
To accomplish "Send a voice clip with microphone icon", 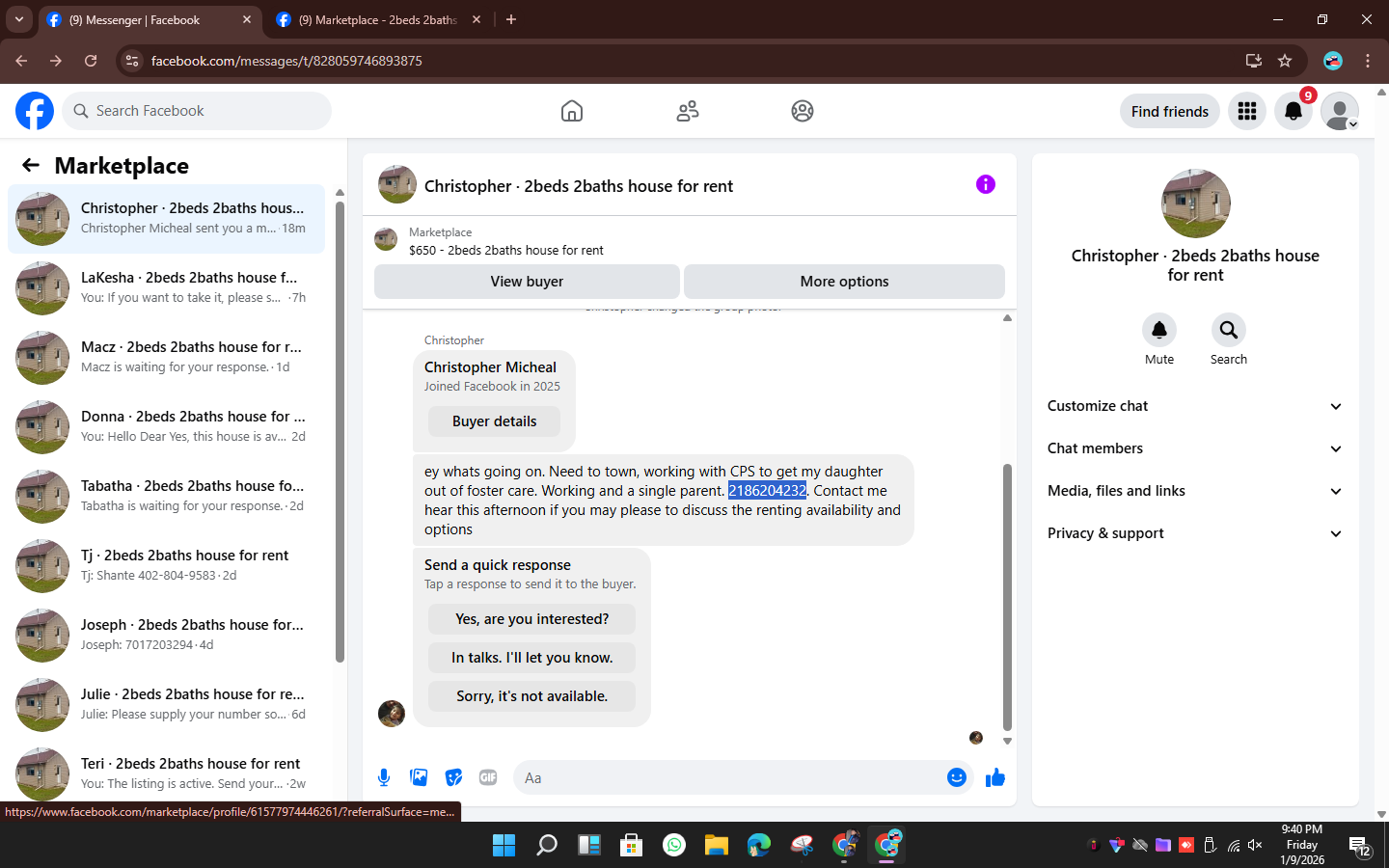I will (384, 777).
